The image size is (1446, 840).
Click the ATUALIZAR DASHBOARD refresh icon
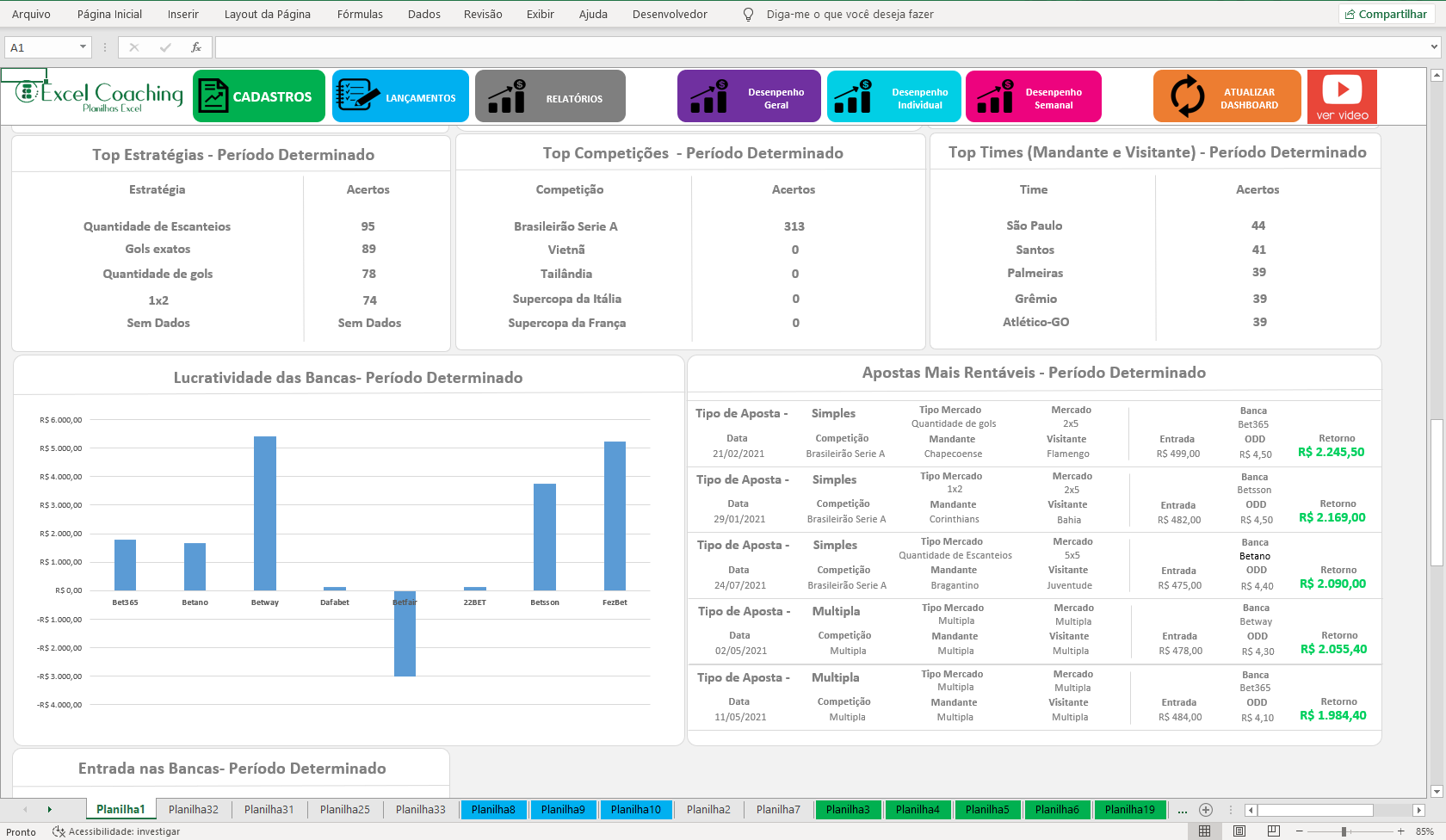pos(1188,96)
